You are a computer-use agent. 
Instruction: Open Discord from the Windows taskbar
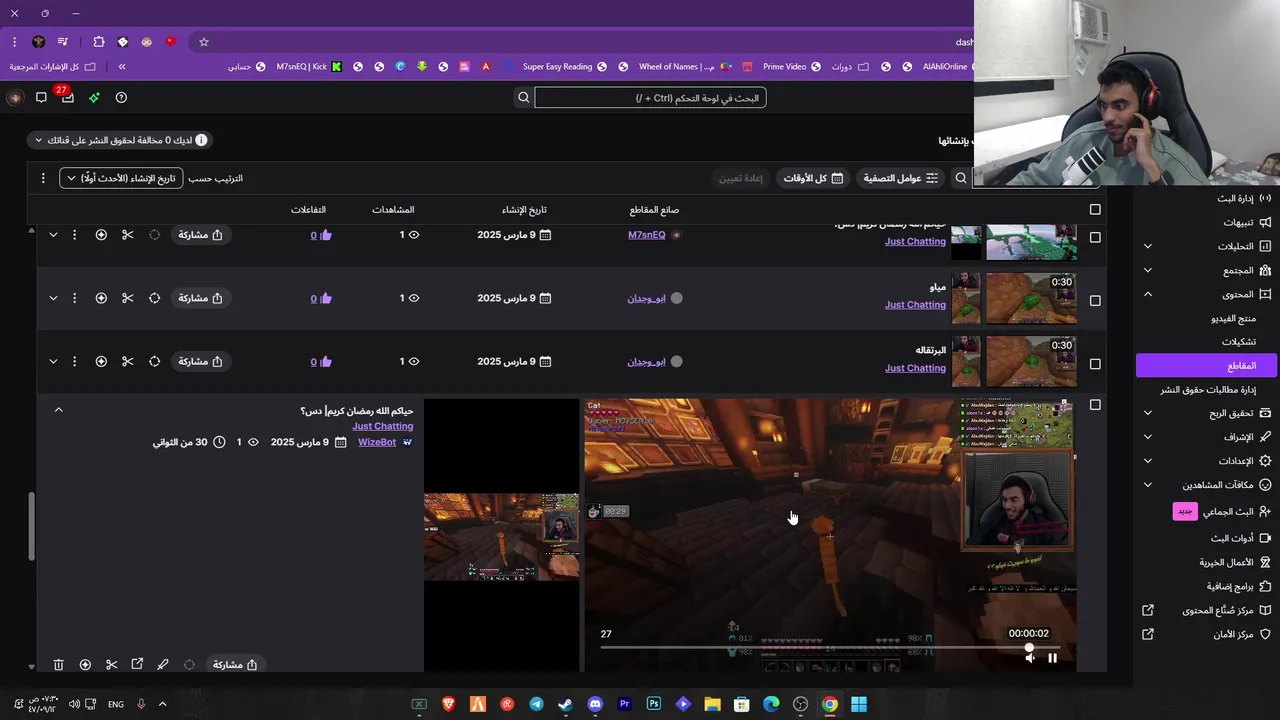coord(595,704)
